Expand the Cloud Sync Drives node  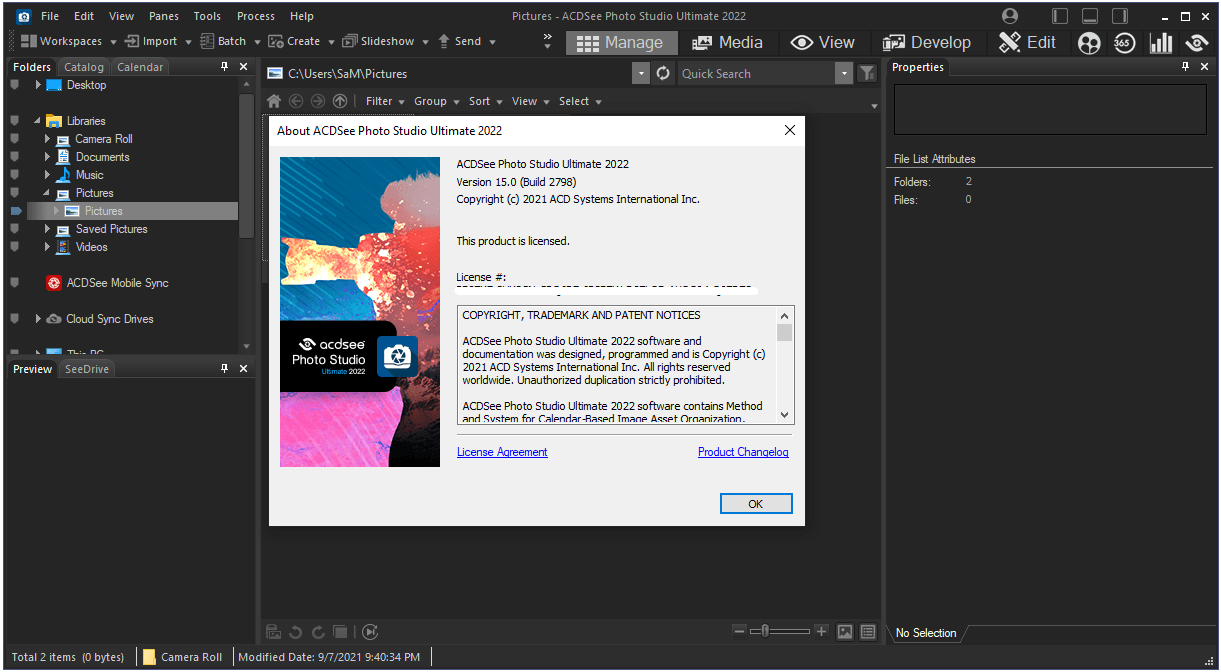[x=38, y=319]
